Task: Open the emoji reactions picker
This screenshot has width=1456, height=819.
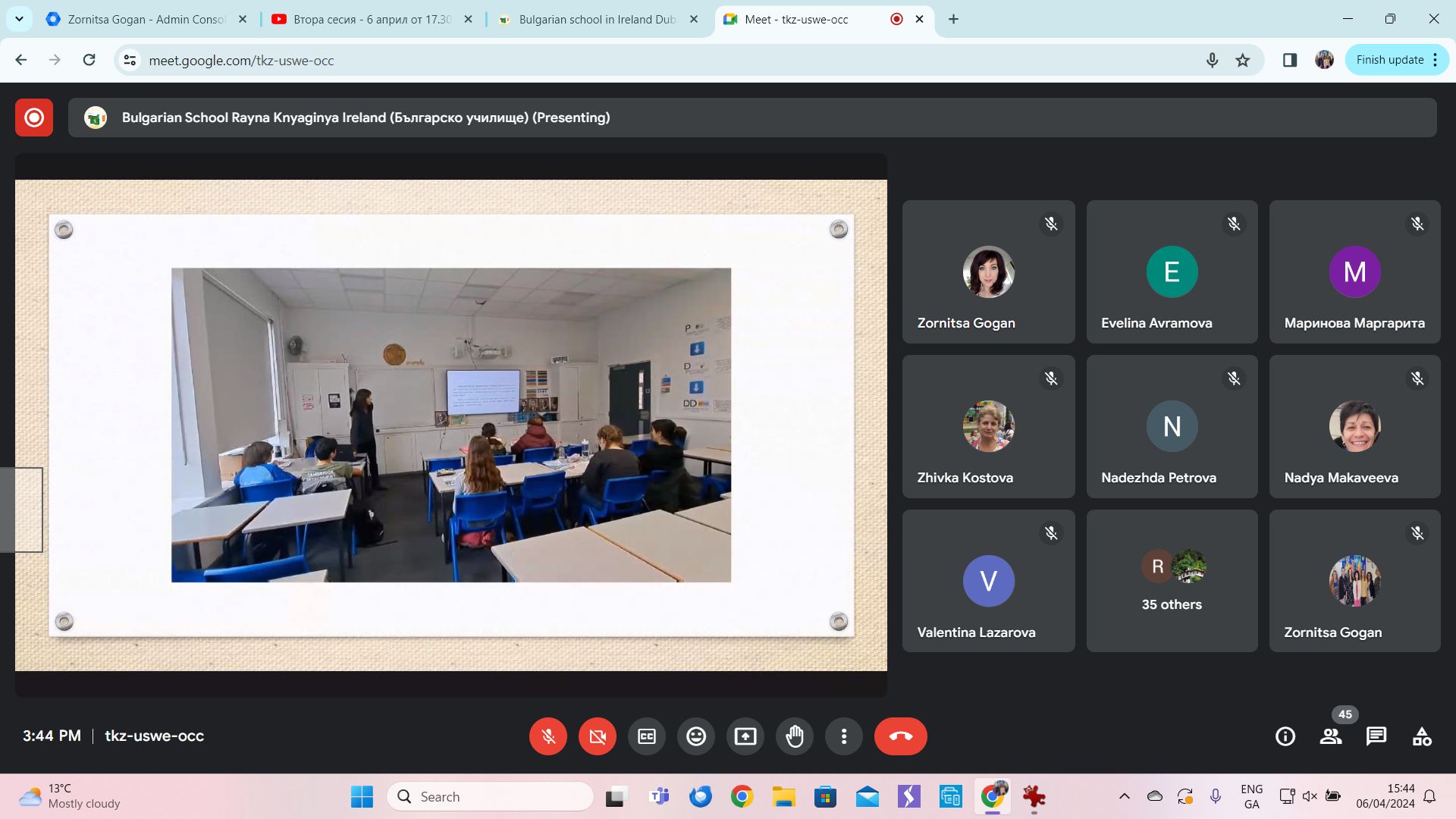Action: pyautogui.click(x=696, y=736)
